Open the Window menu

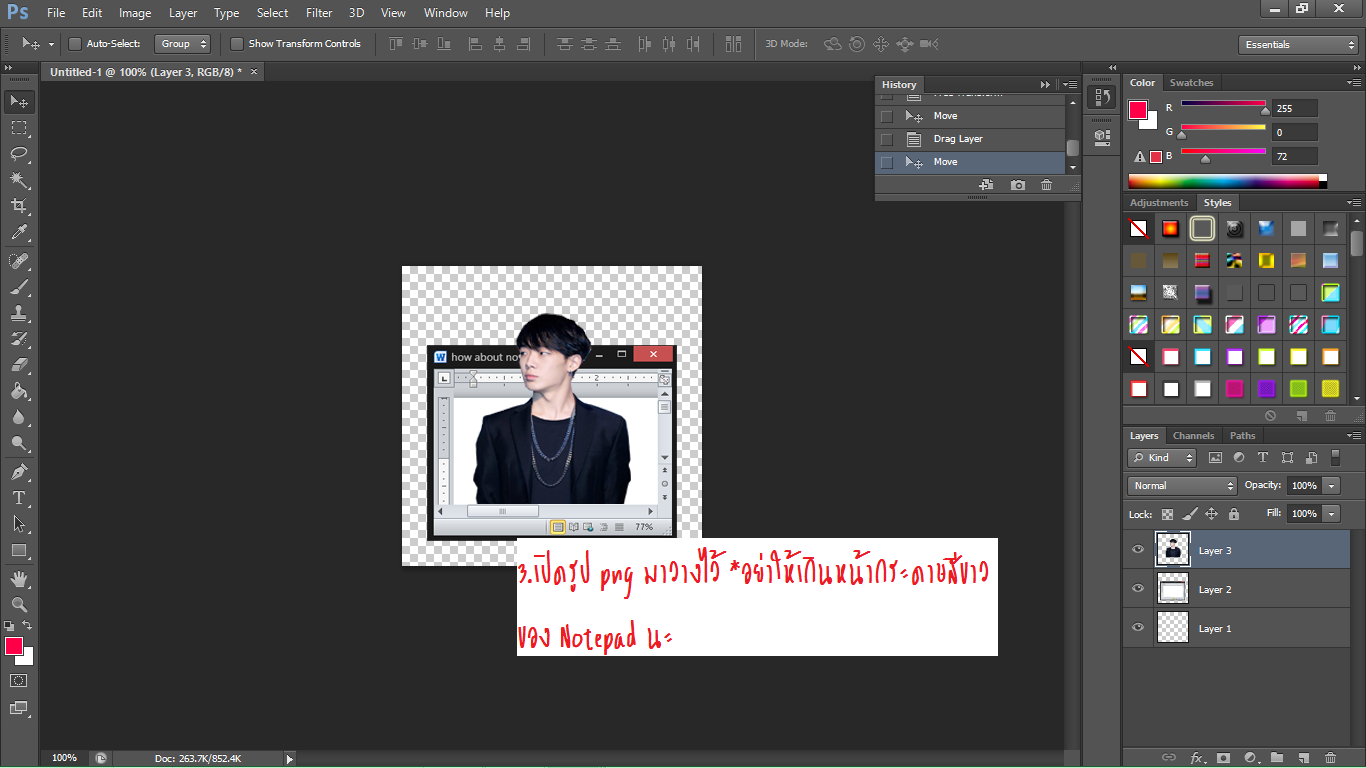coord(446,13)
